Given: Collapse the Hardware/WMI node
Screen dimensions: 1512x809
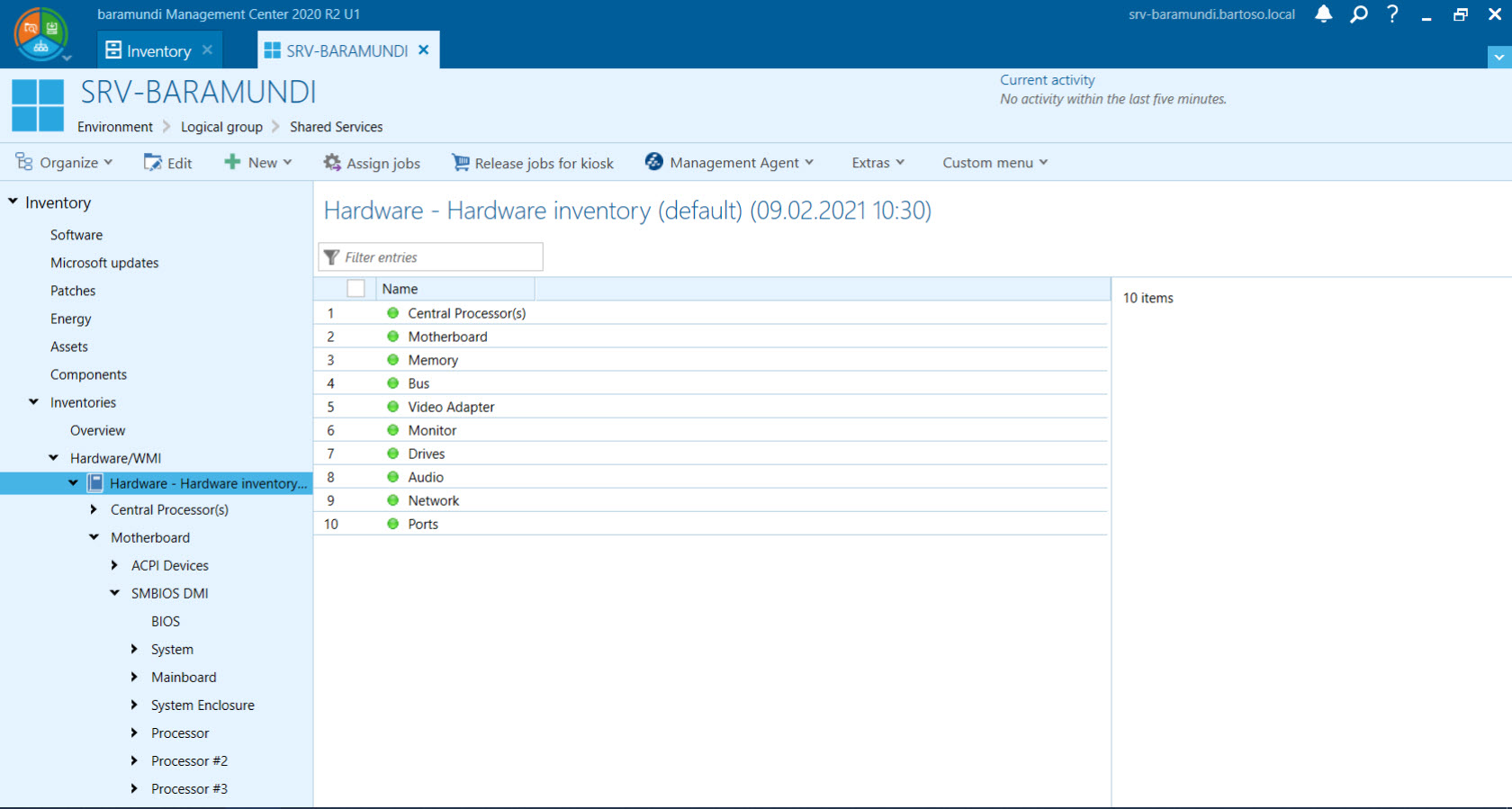Looking at the screenshot, I should [x=53, y=457].
